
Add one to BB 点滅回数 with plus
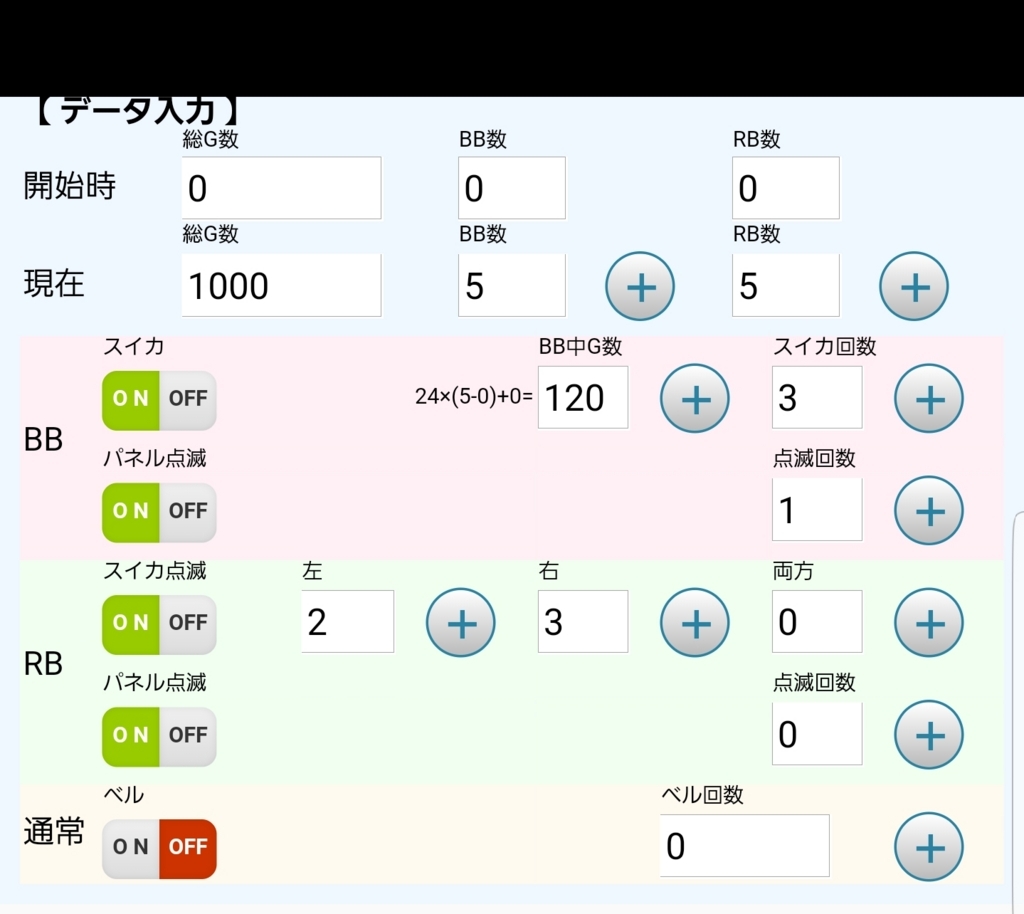929,511
